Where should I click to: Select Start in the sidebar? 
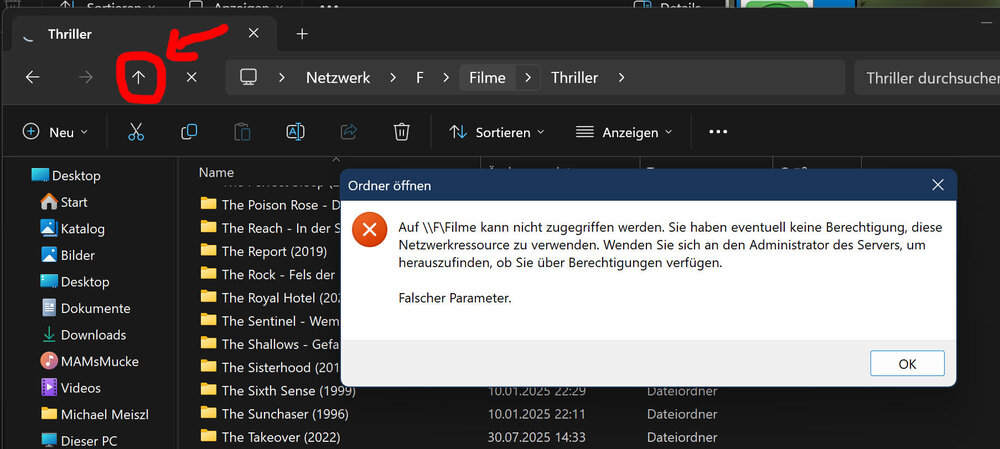click(x=64, y=202)
